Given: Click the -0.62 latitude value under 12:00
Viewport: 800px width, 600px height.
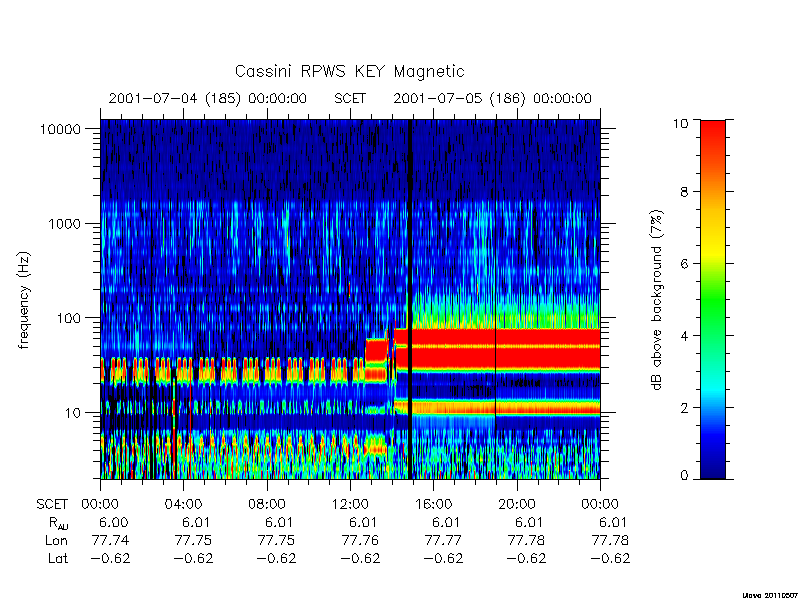Looking at the screenshot, I should 360,559.
